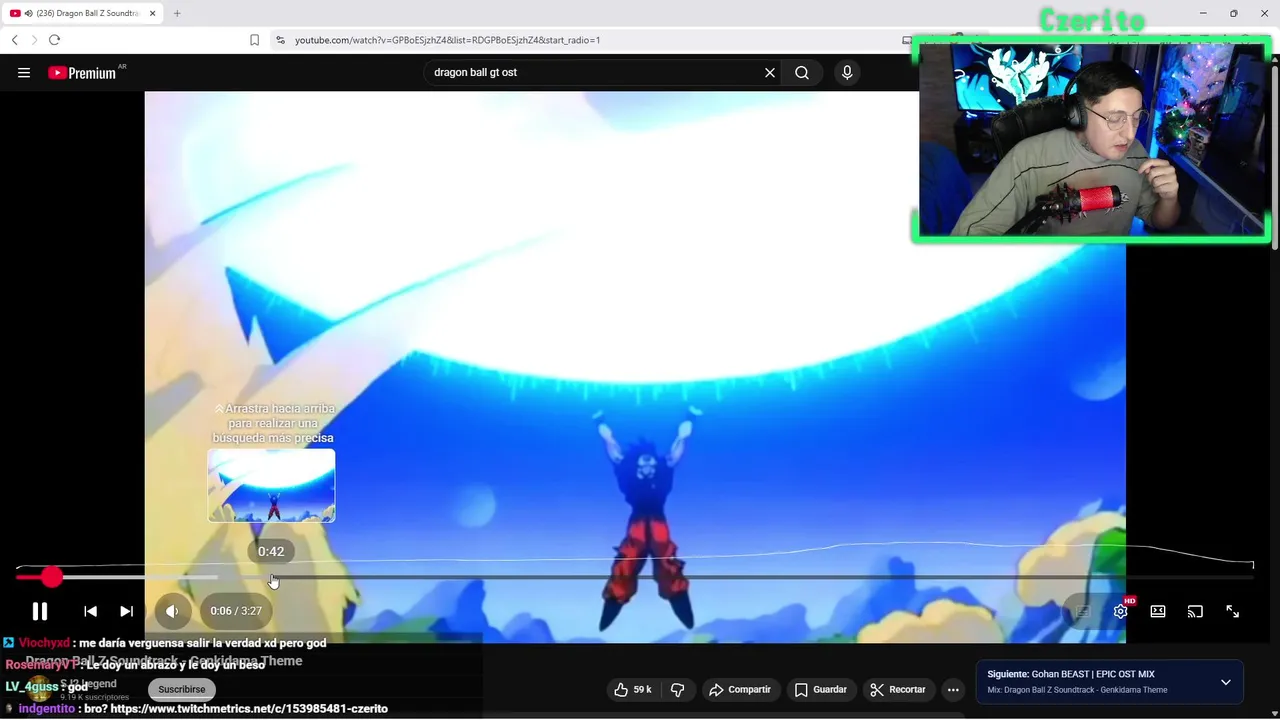
Task: Close the Dragon Ball Z Soundtrack tab
Action: (x=152, y=13)
